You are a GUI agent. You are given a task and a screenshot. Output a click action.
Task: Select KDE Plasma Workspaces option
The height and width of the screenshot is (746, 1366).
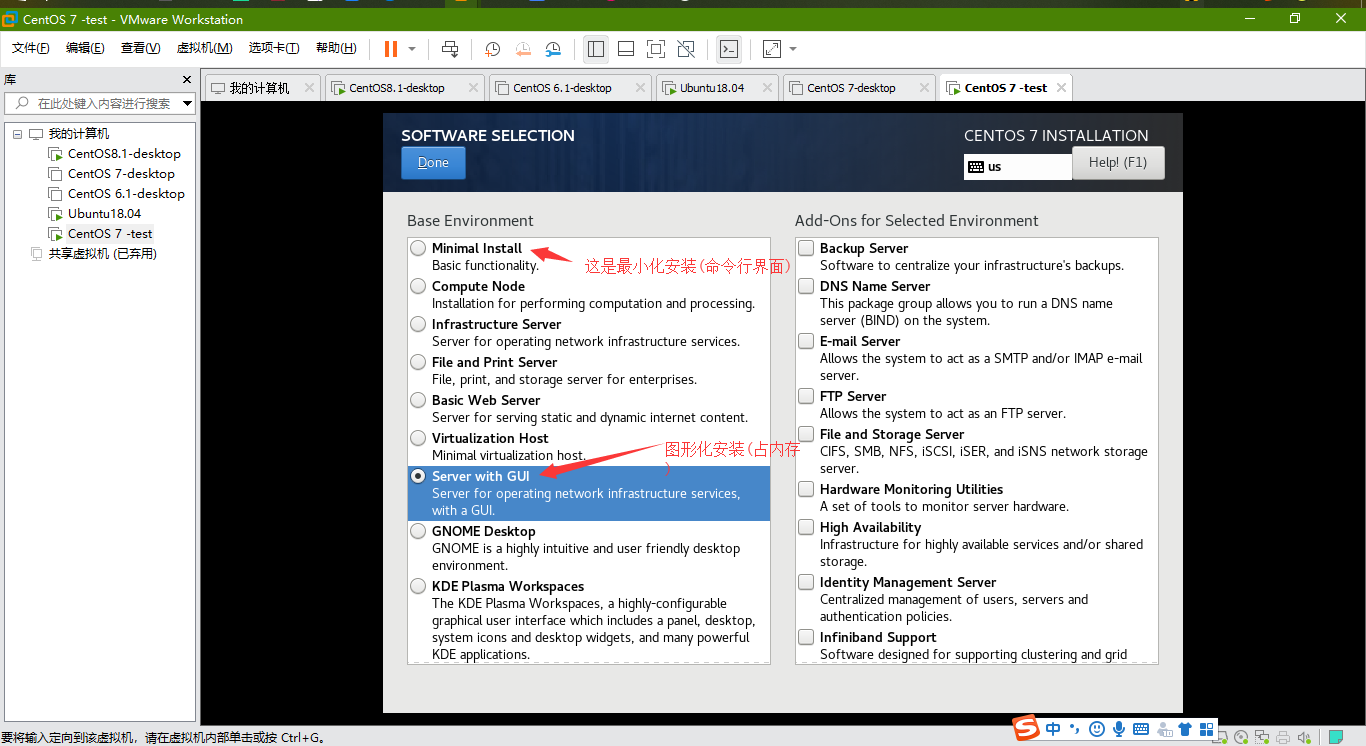(418, 586)
